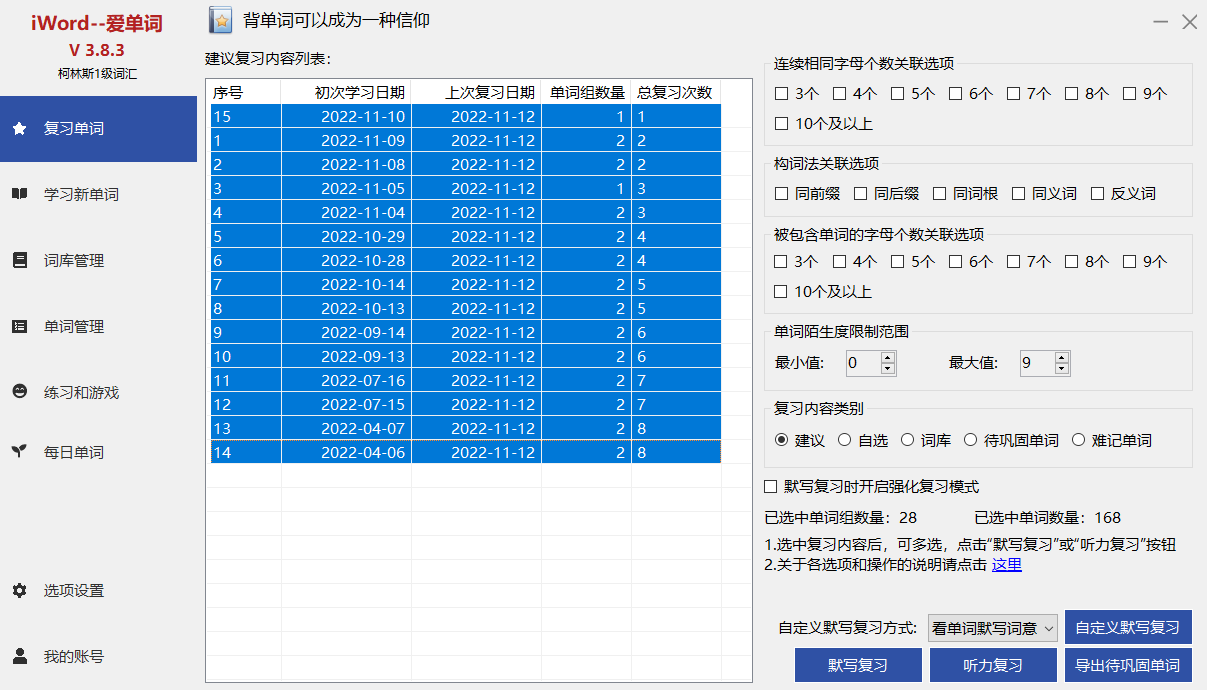The height and width of the screenshot is (690, 1207).
Task: Click the 默写复习 button
Action: point(857,665)
